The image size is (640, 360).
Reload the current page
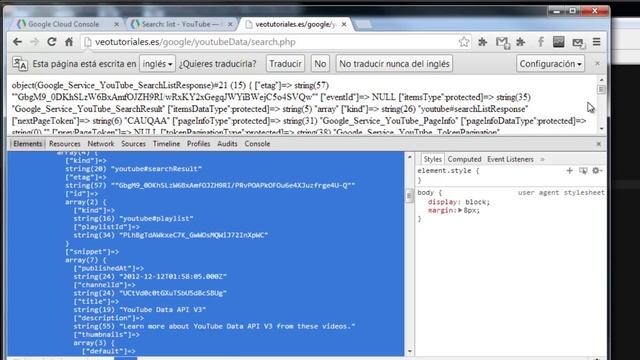click(x=52, y=42)
